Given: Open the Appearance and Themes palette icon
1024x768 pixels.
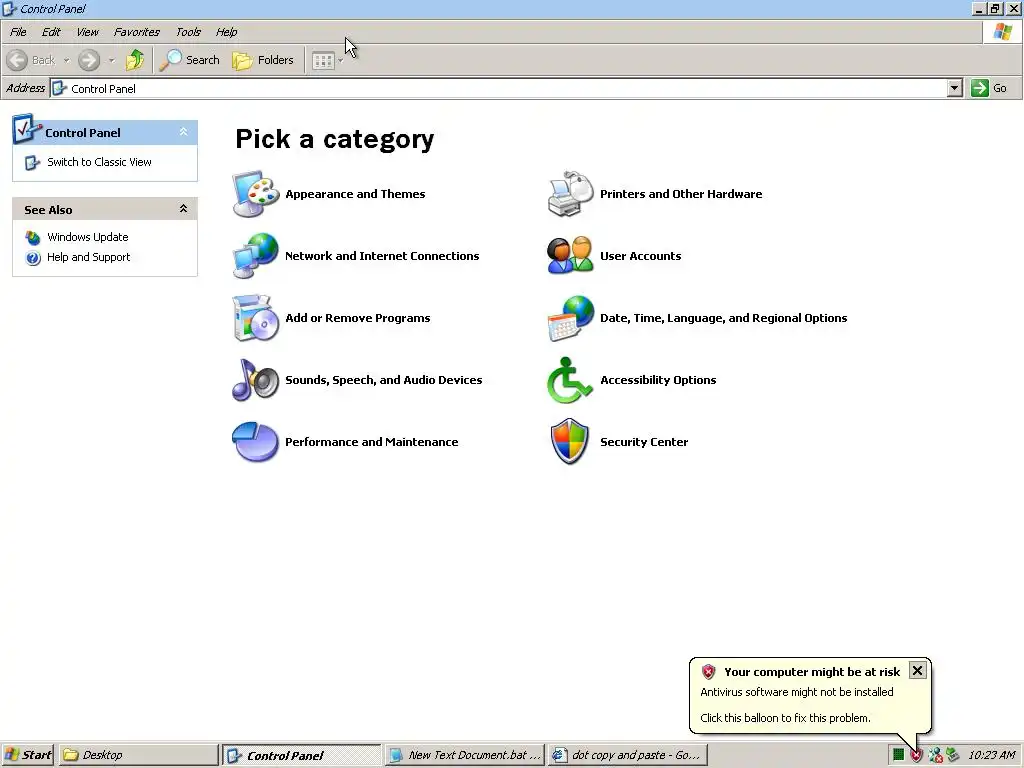Looking at the screenshot, I should pos(255,194).
